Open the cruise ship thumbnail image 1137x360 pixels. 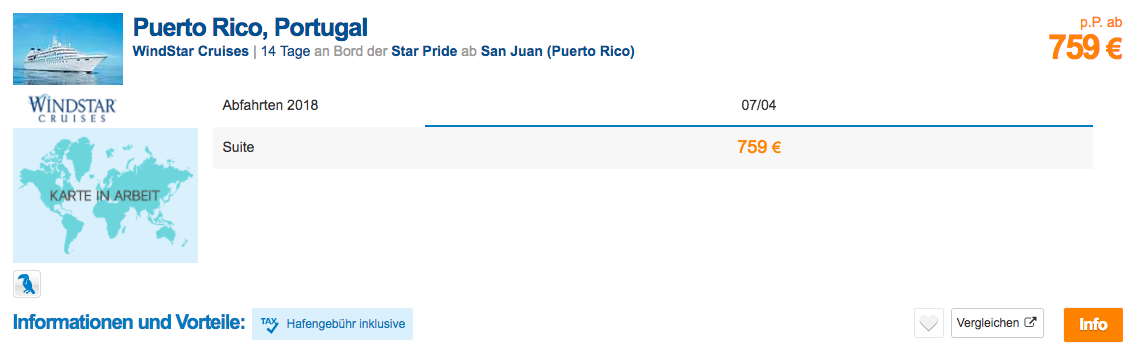[x=68, y=49]
